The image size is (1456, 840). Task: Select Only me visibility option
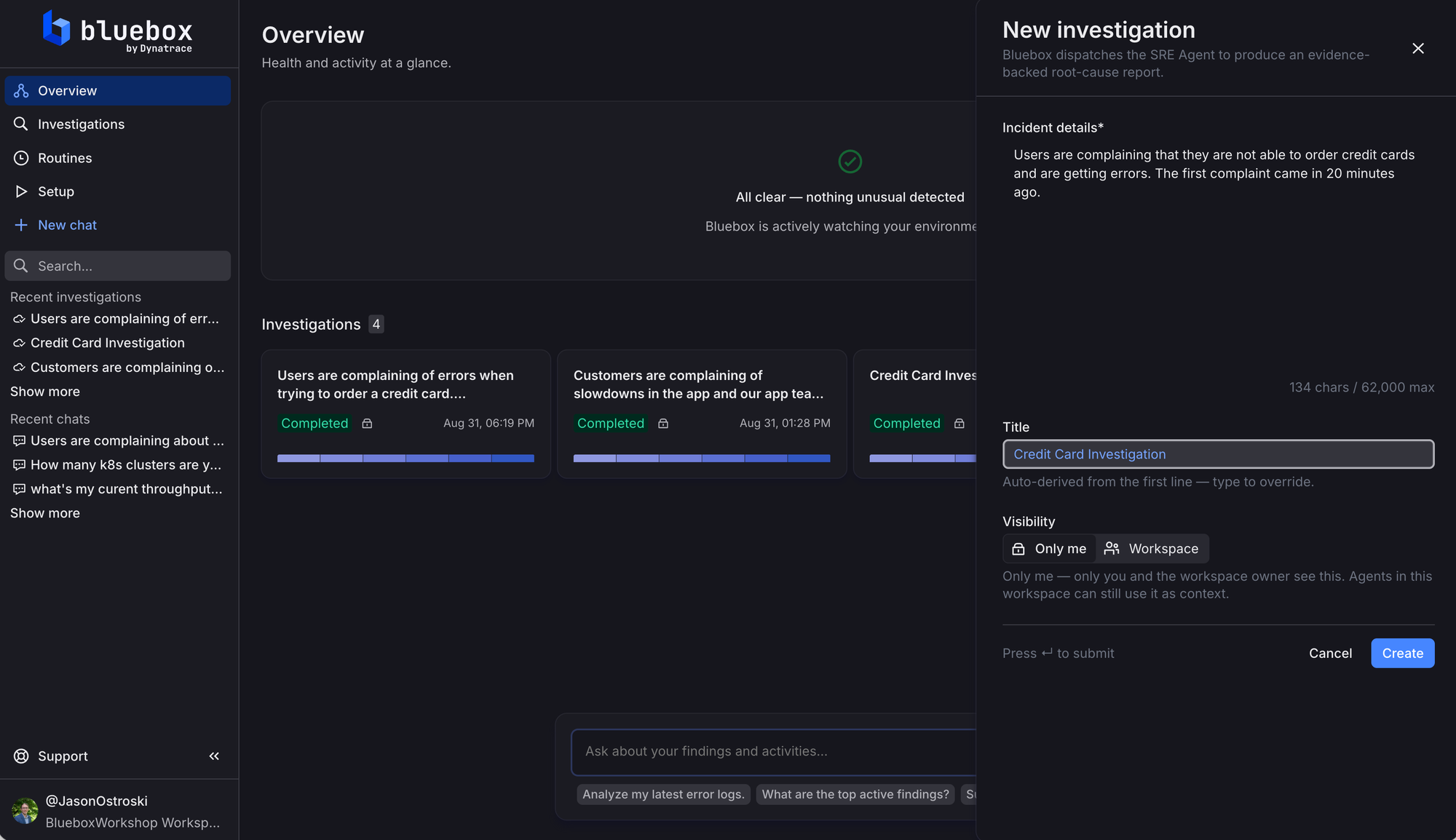(x=1049, y=549)
